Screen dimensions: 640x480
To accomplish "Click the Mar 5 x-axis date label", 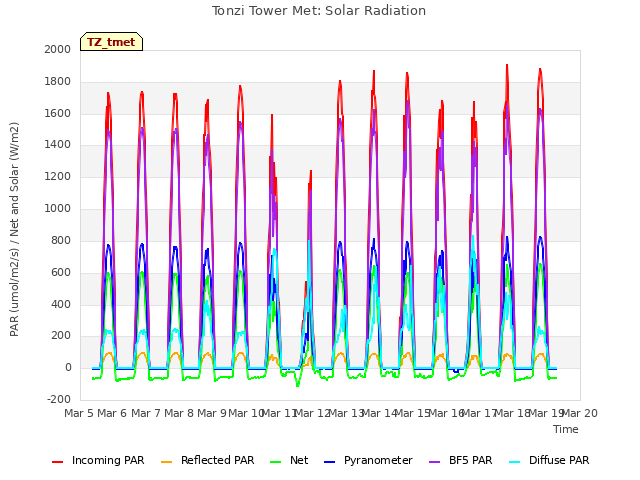I will (x=79, y=413).
